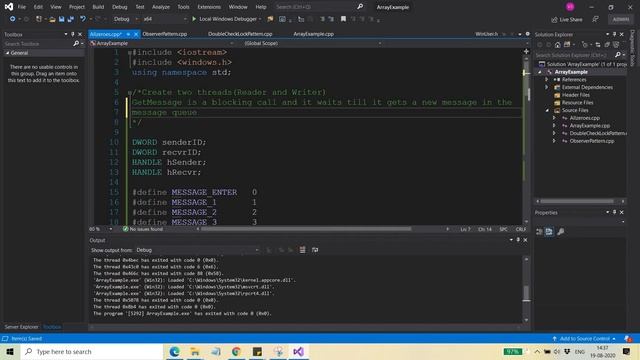Click the Open File folder icon in toolbar
Viewport: 640px width, 360px height.
52,19
